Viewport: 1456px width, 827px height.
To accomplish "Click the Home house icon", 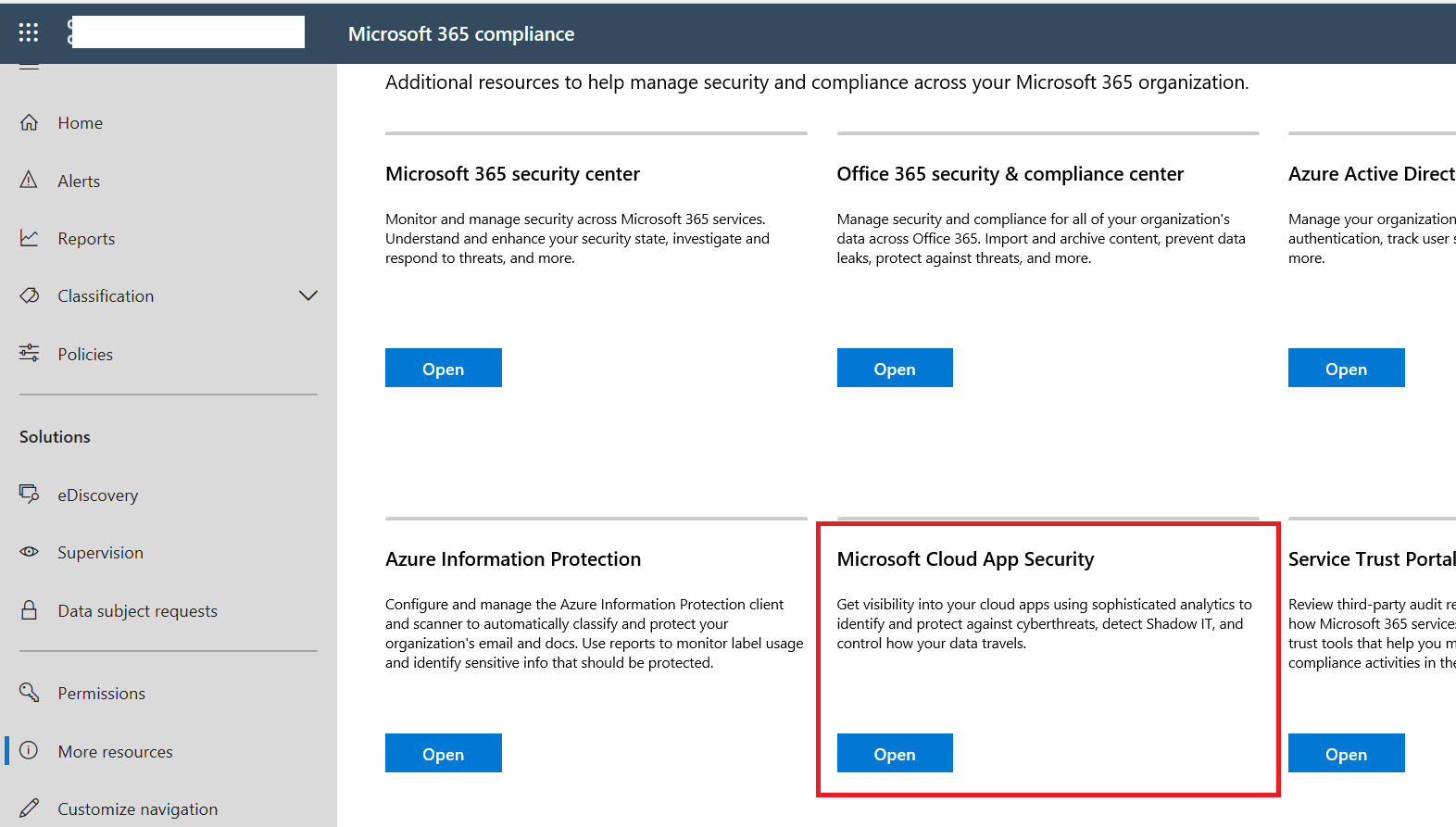I will point(30,122).
